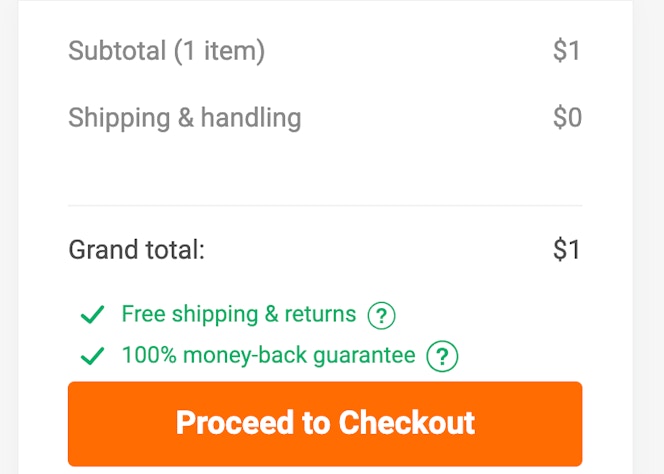
Task: Click the gray page margin right of card
Action: [648, 237]
